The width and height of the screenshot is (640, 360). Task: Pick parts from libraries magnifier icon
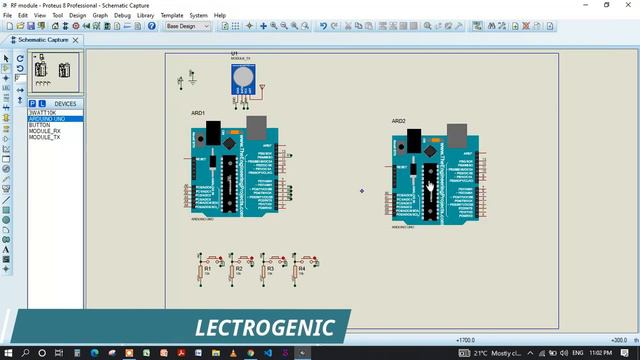(x=427, y=26)
